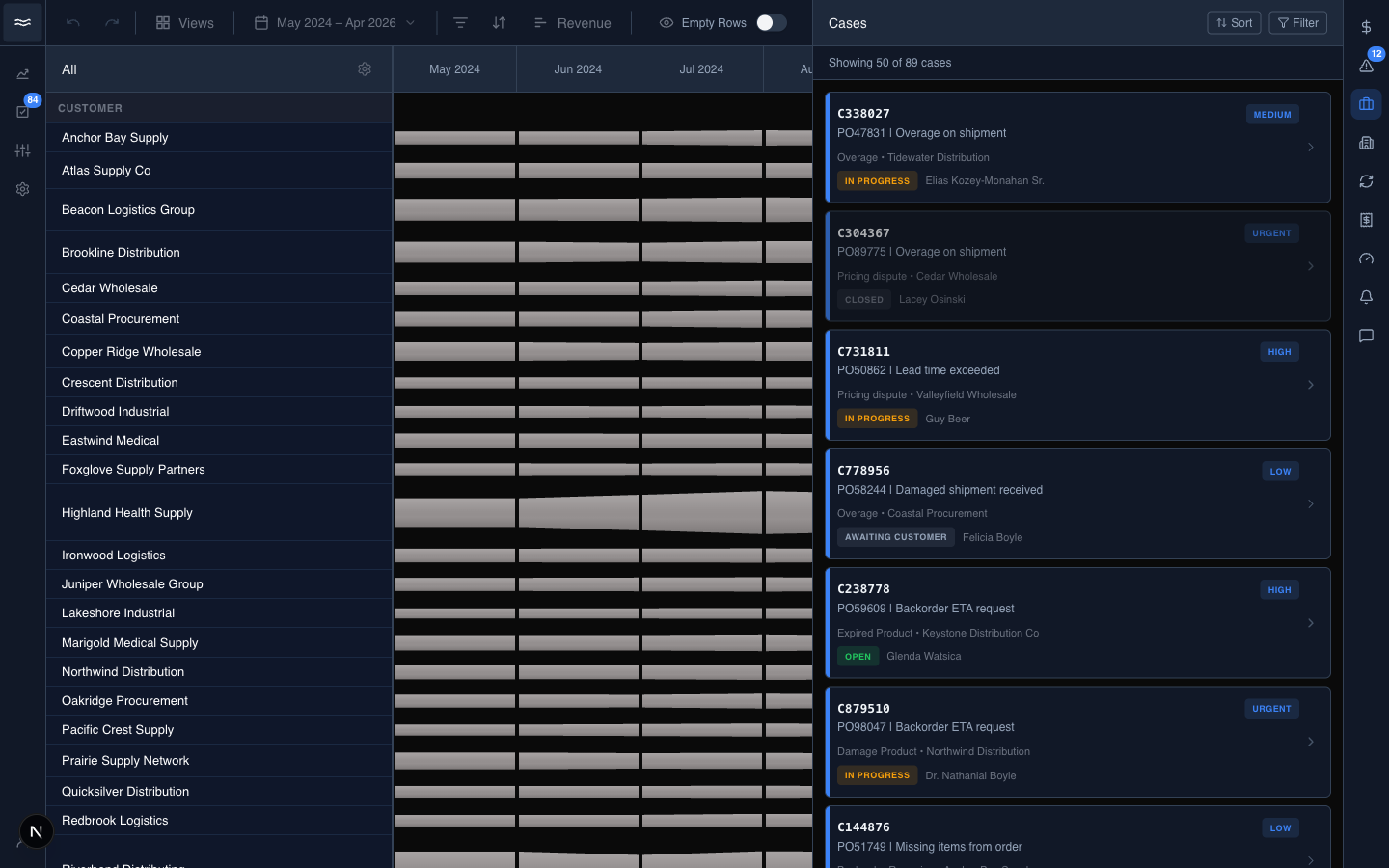Open the alerts triangle icon with 12 badge
The image size is (1389, 868).
pyautogui.click(x=1366, y=66)
